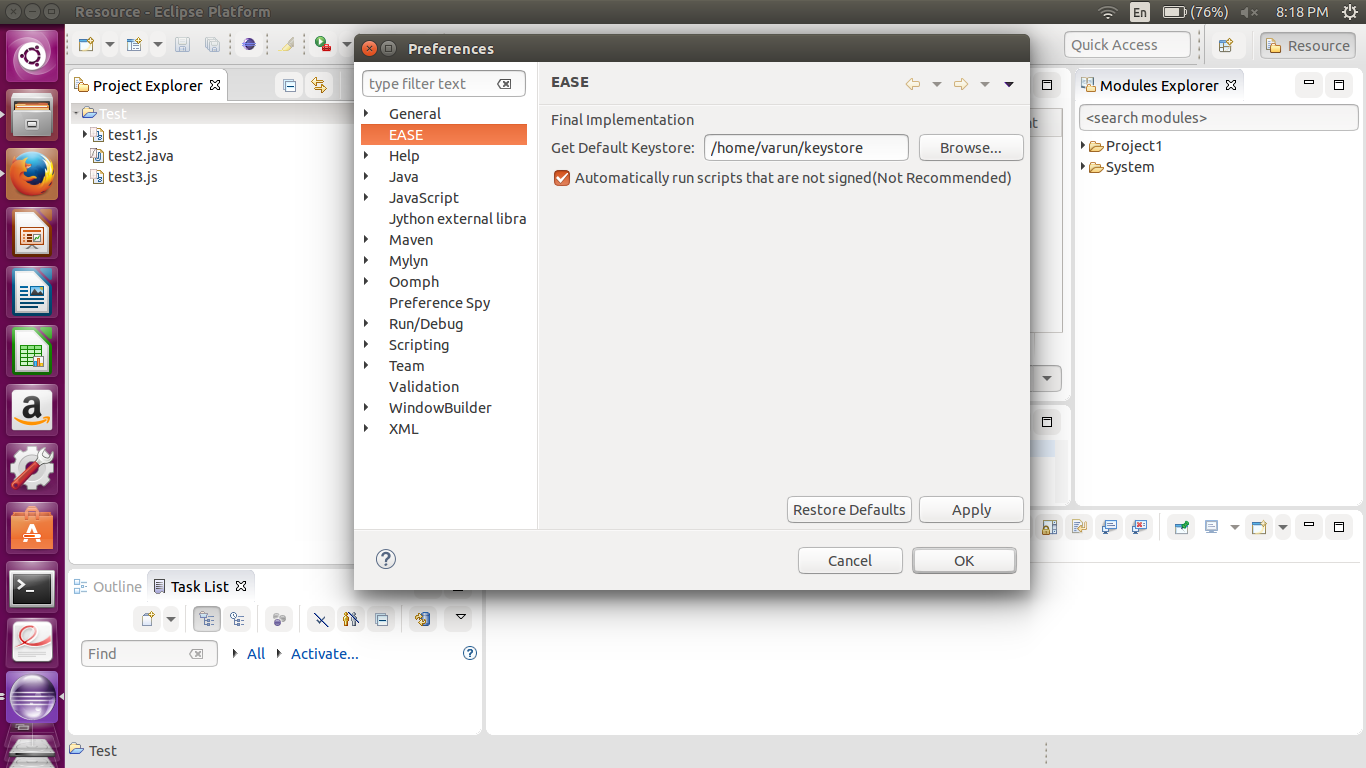Click the Save All toolbar icon
Screen dimensions: 1366x768
pos(212,45)
